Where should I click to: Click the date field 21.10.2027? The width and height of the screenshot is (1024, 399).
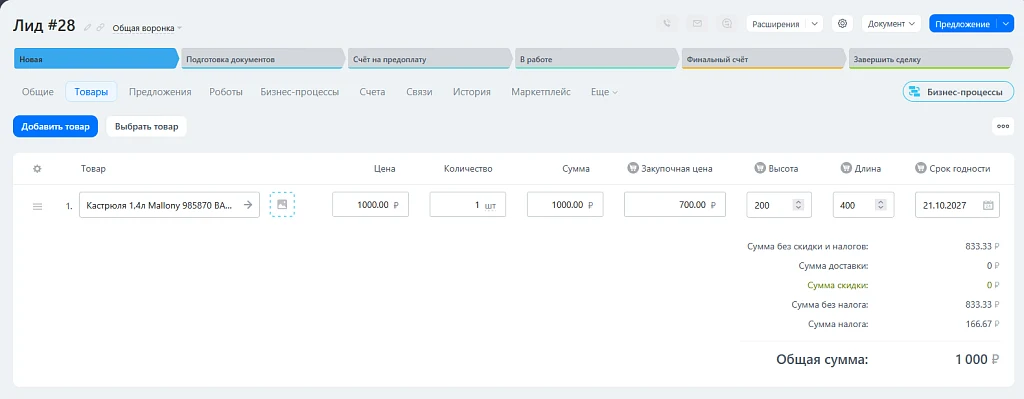(x=957, y=204)
